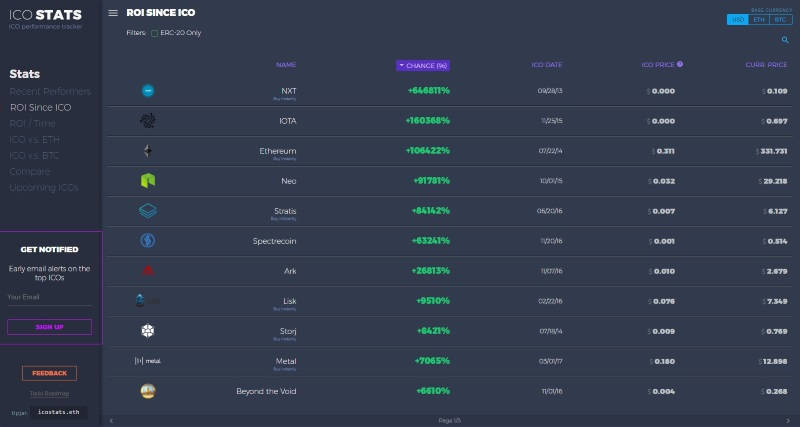Sort by the Curr. Price column header
Viewport: 800px width, 427px height.
point(766,65)
